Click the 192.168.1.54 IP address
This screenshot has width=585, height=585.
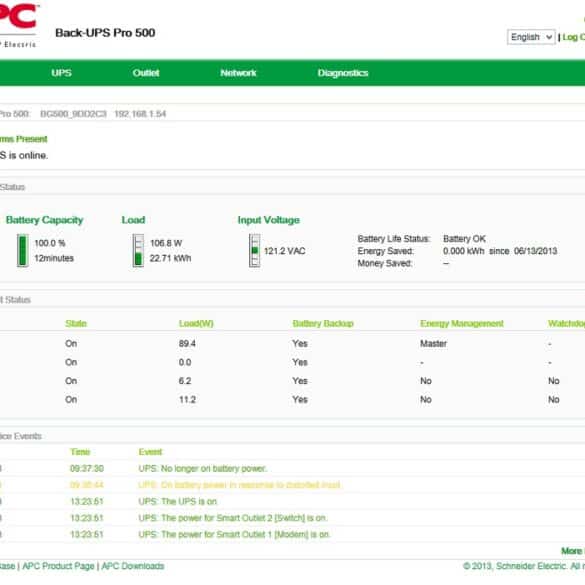[x=140, y=114]
